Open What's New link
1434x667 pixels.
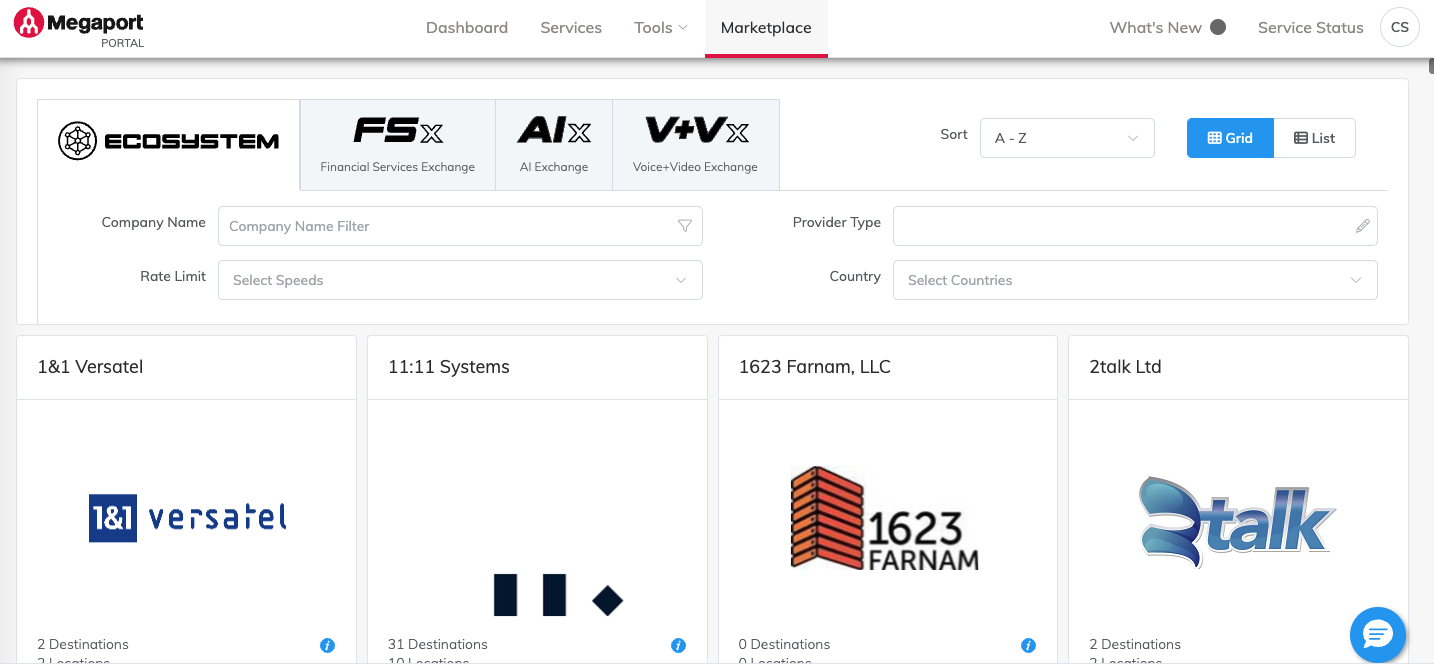click(x=1156, y=28)
